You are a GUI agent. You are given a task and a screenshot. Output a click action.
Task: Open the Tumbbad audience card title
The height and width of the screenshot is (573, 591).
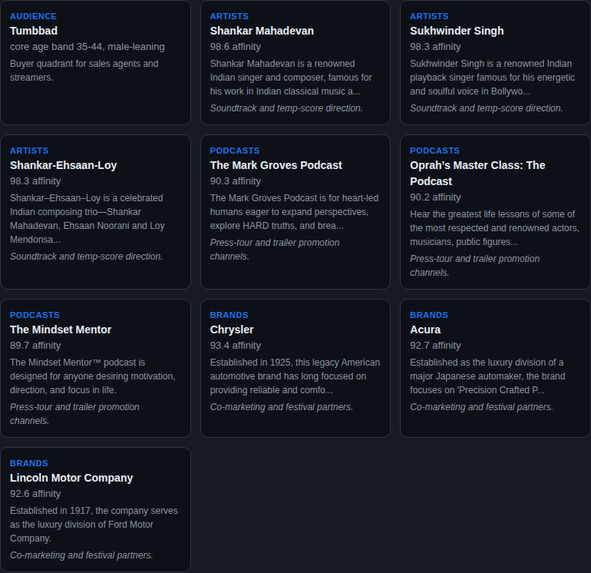tap(34, 31)
